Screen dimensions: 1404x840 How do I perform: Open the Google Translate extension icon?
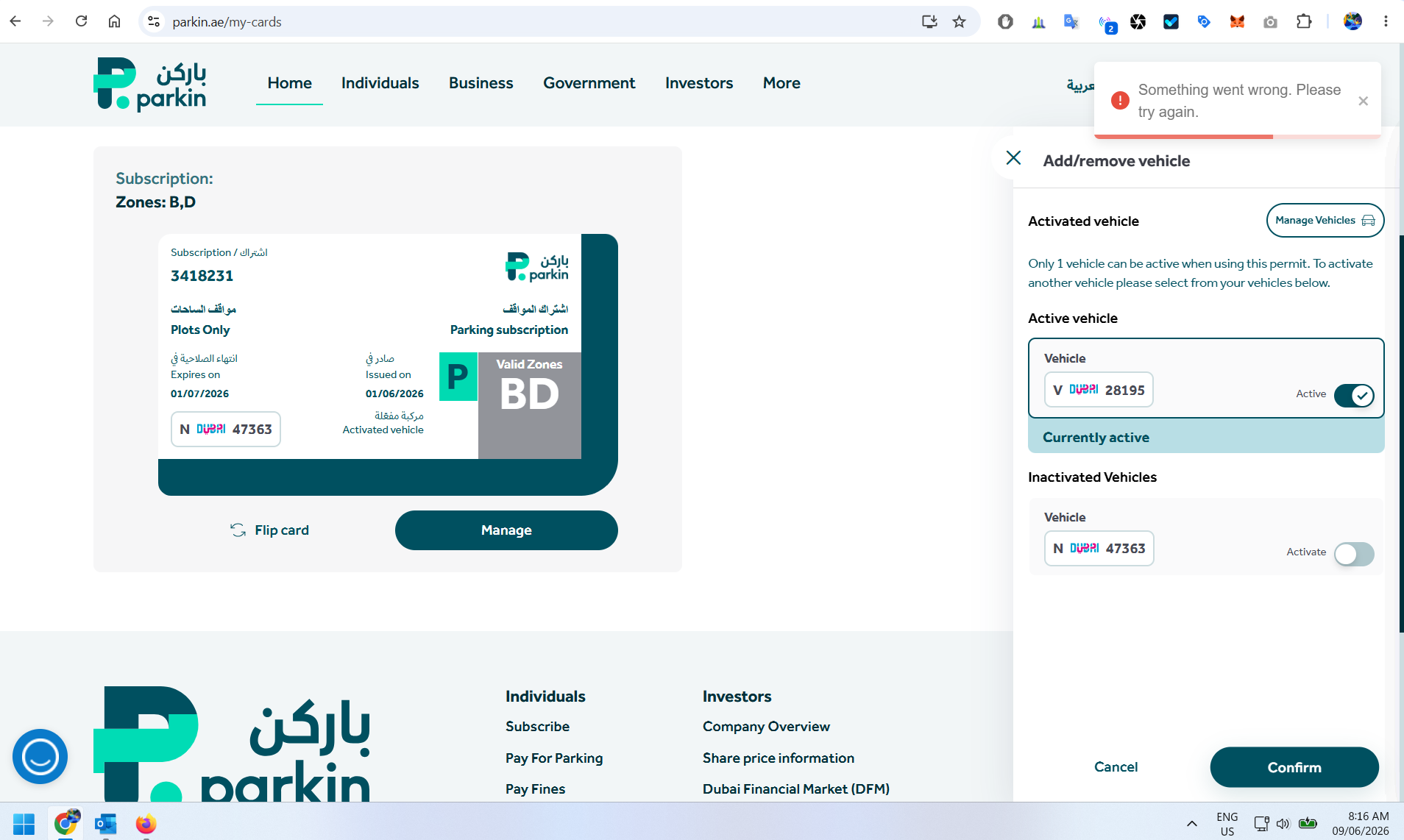1071,21
